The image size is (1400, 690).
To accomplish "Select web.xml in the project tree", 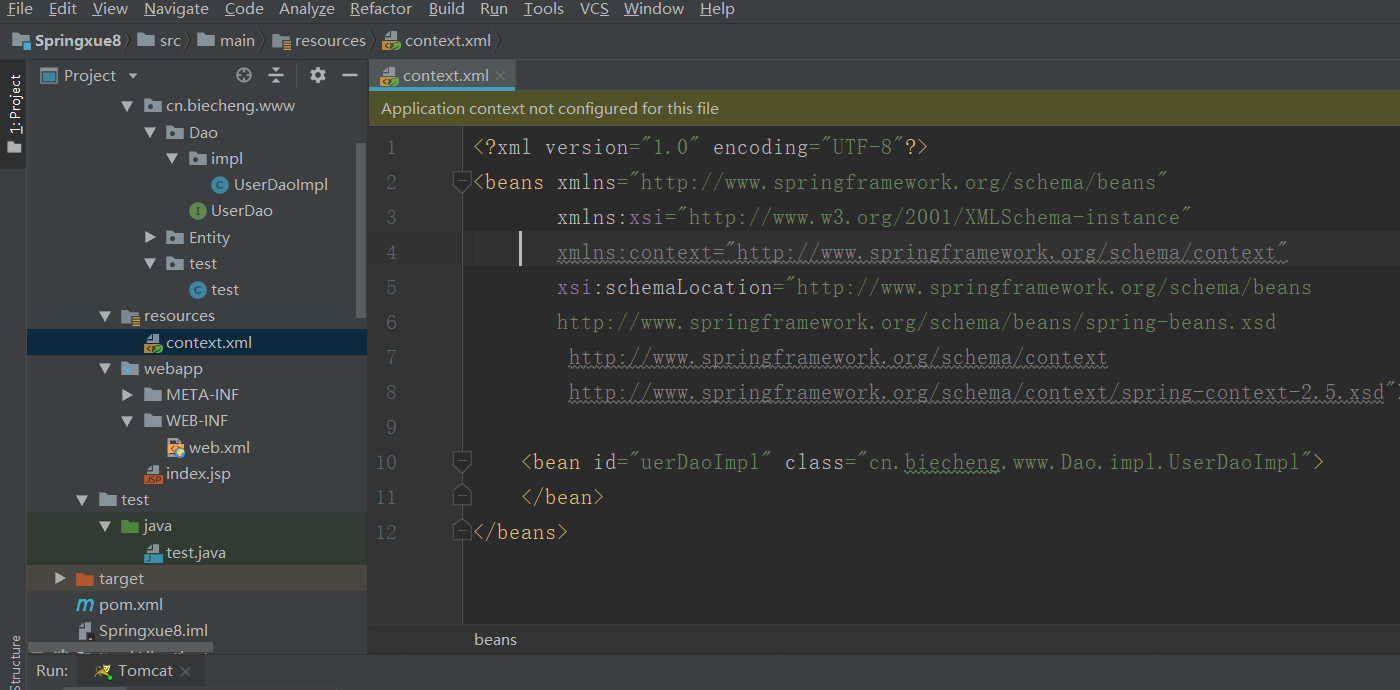I will click(x=219, y=448).
